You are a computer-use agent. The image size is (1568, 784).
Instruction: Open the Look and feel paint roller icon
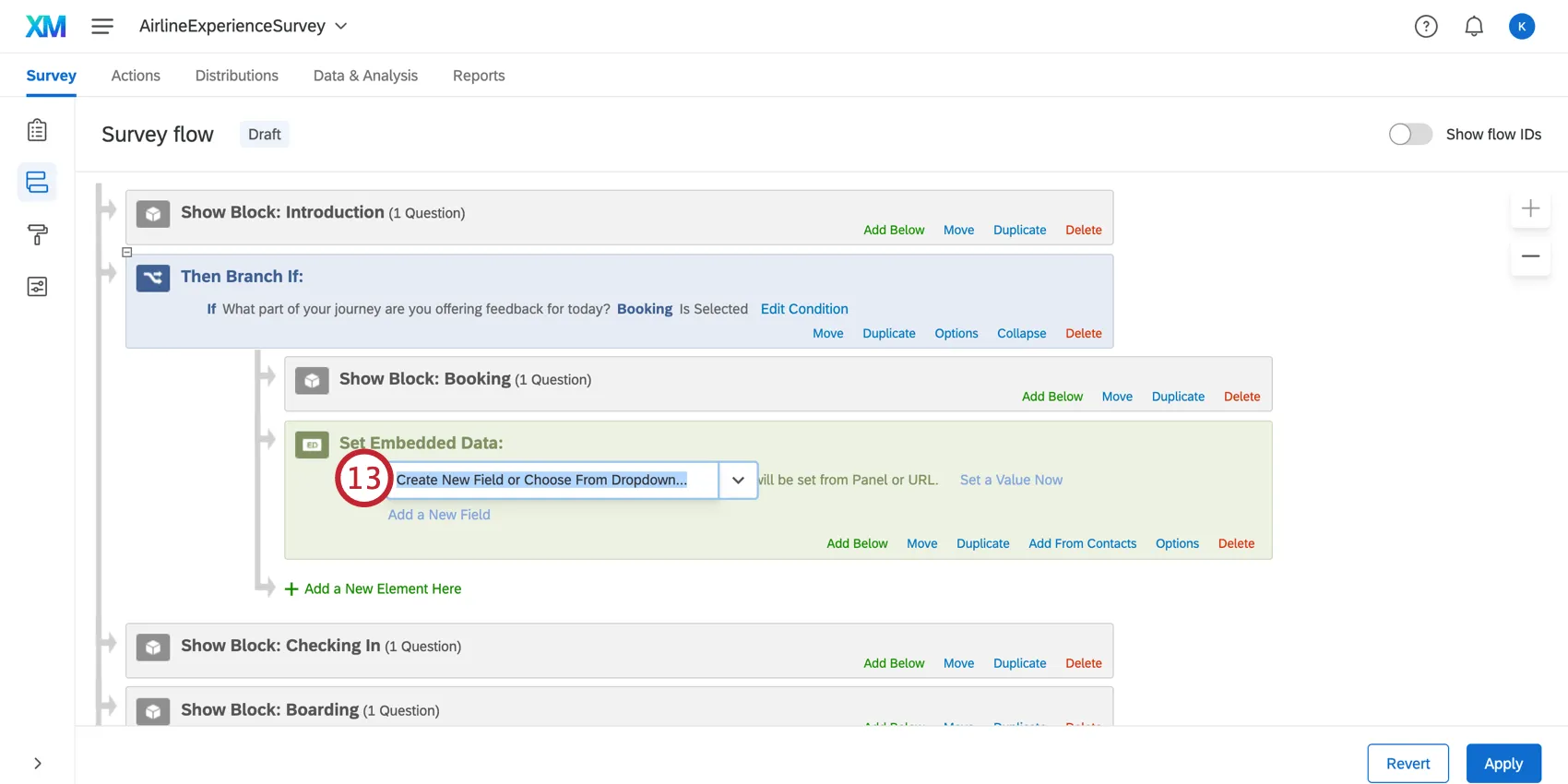[x=37, y=234]
